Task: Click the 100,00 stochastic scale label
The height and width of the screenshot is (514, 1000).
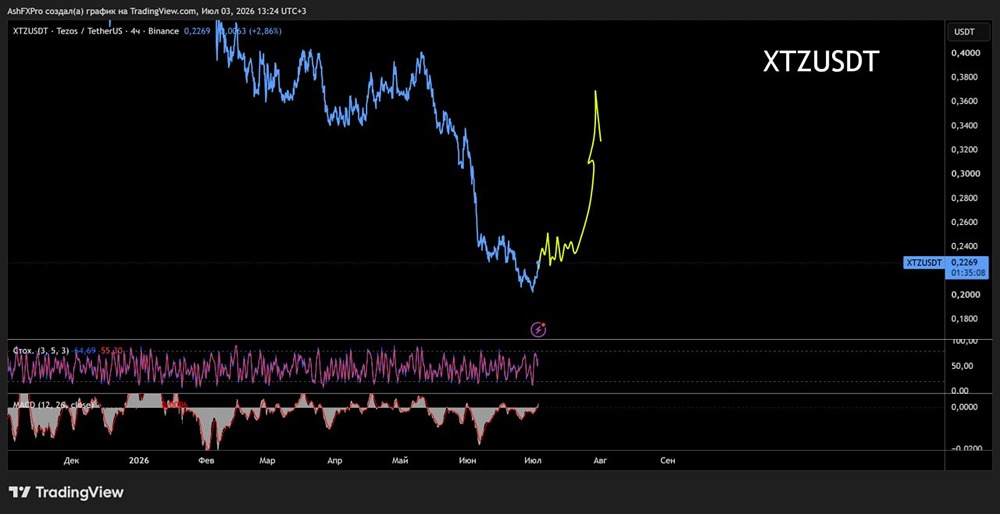Action: pos(962,342)
